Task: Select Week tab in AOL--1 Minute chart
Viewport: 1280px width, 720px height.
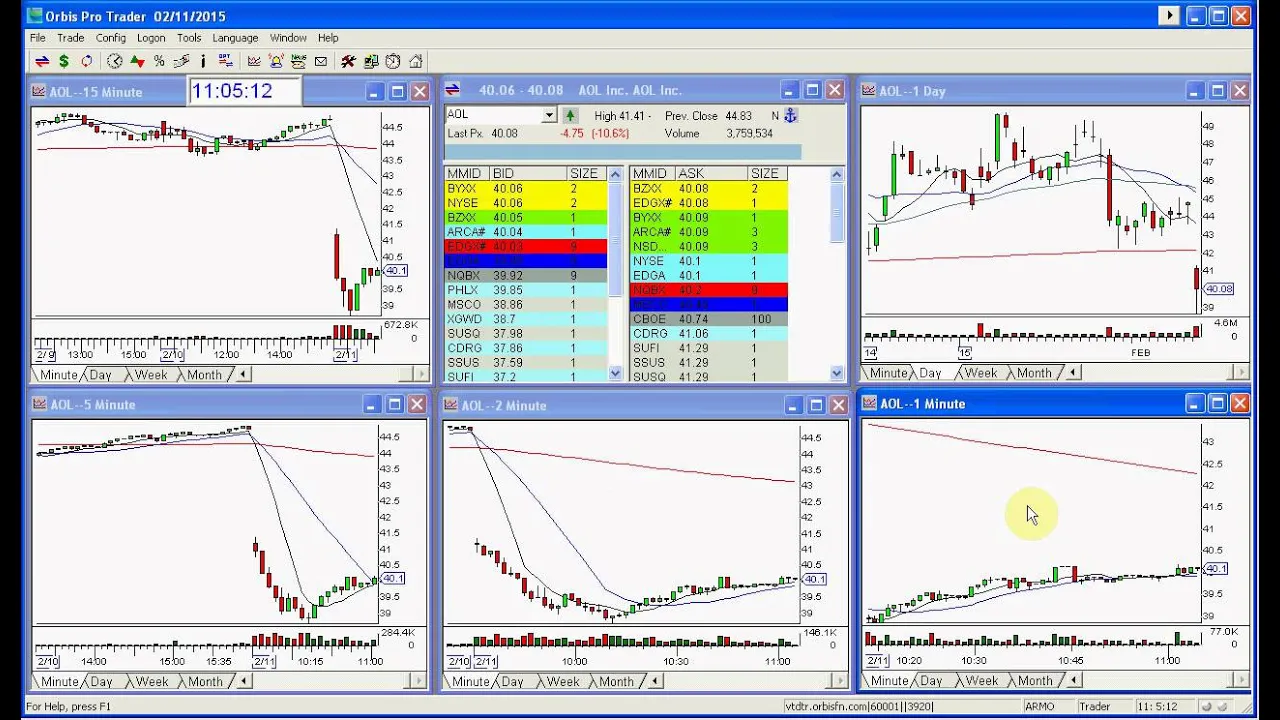Action: [x=981, y=681]
